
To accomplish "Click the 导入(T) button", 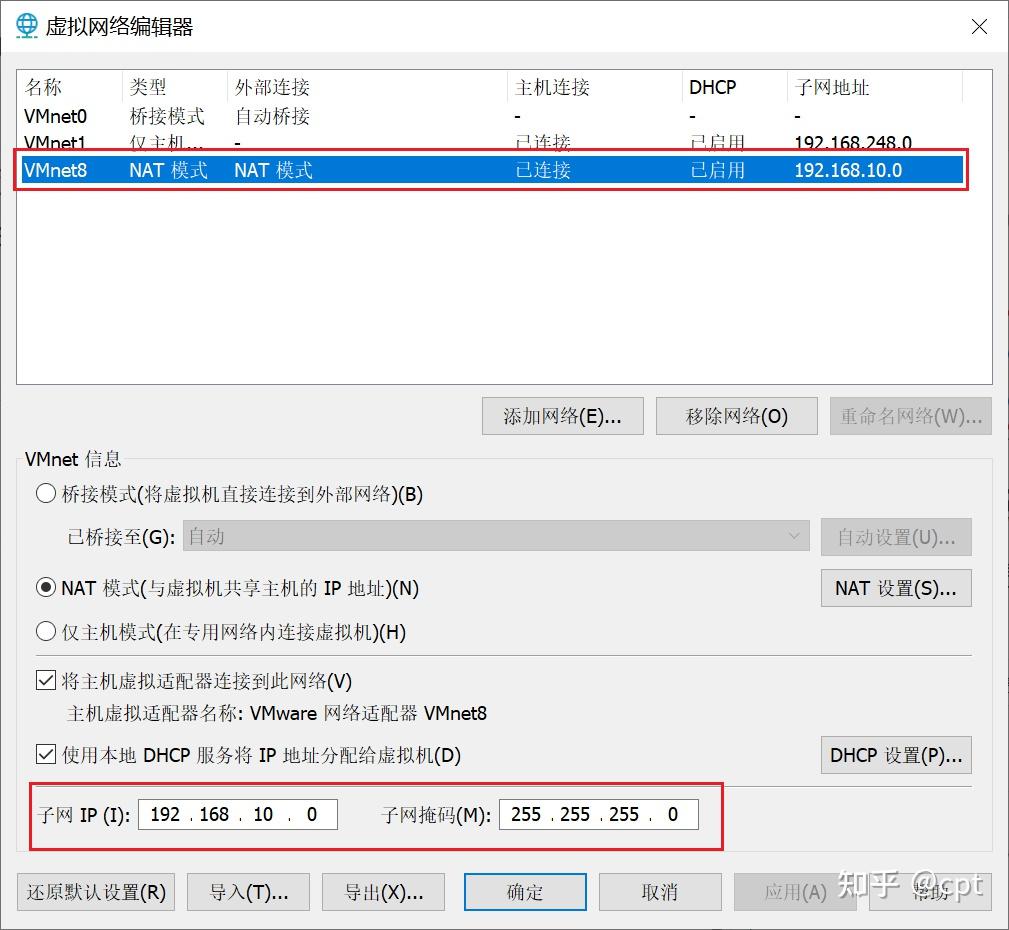I will coord(248,892).
